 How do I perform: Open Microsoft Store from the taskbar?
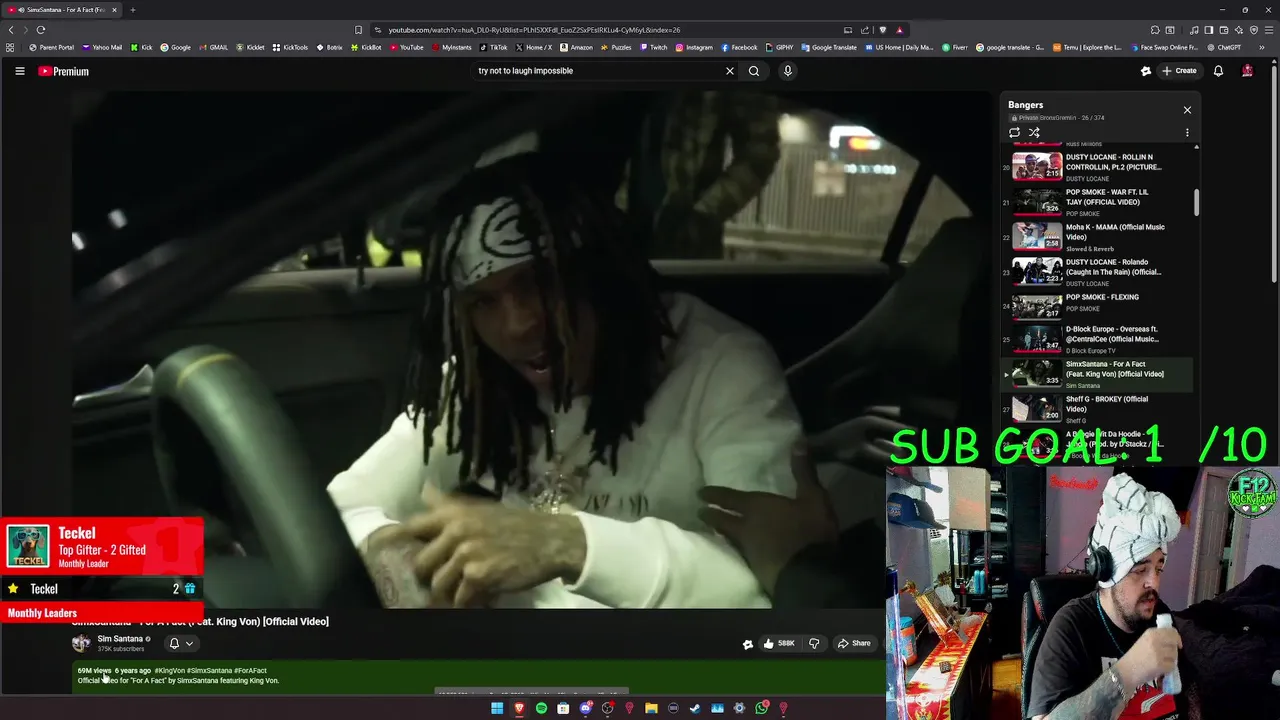(x=563, y=708)
